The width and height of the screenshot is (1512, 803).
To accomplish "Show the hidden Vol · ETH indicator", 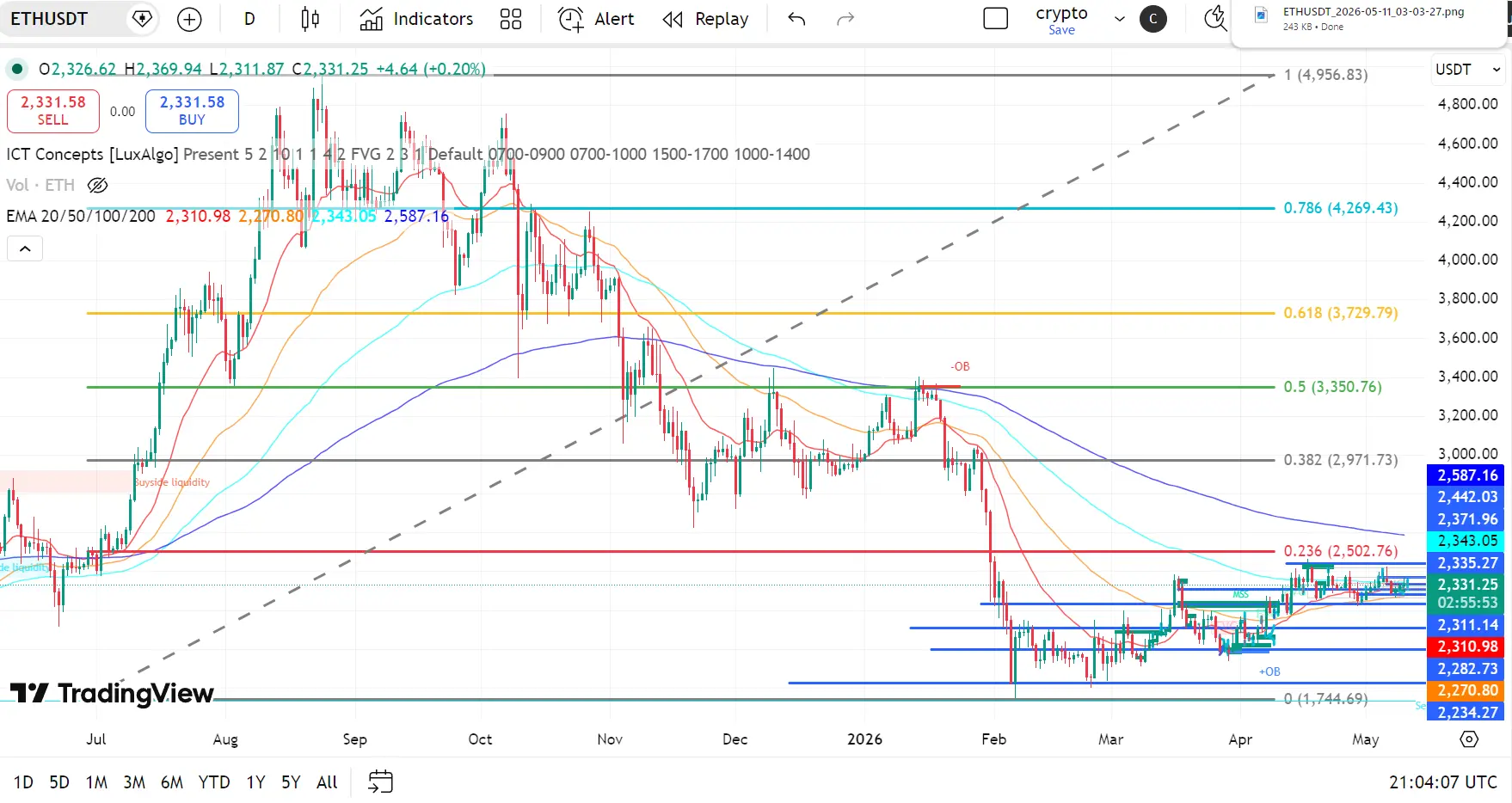I will click(x=97, y=185).
